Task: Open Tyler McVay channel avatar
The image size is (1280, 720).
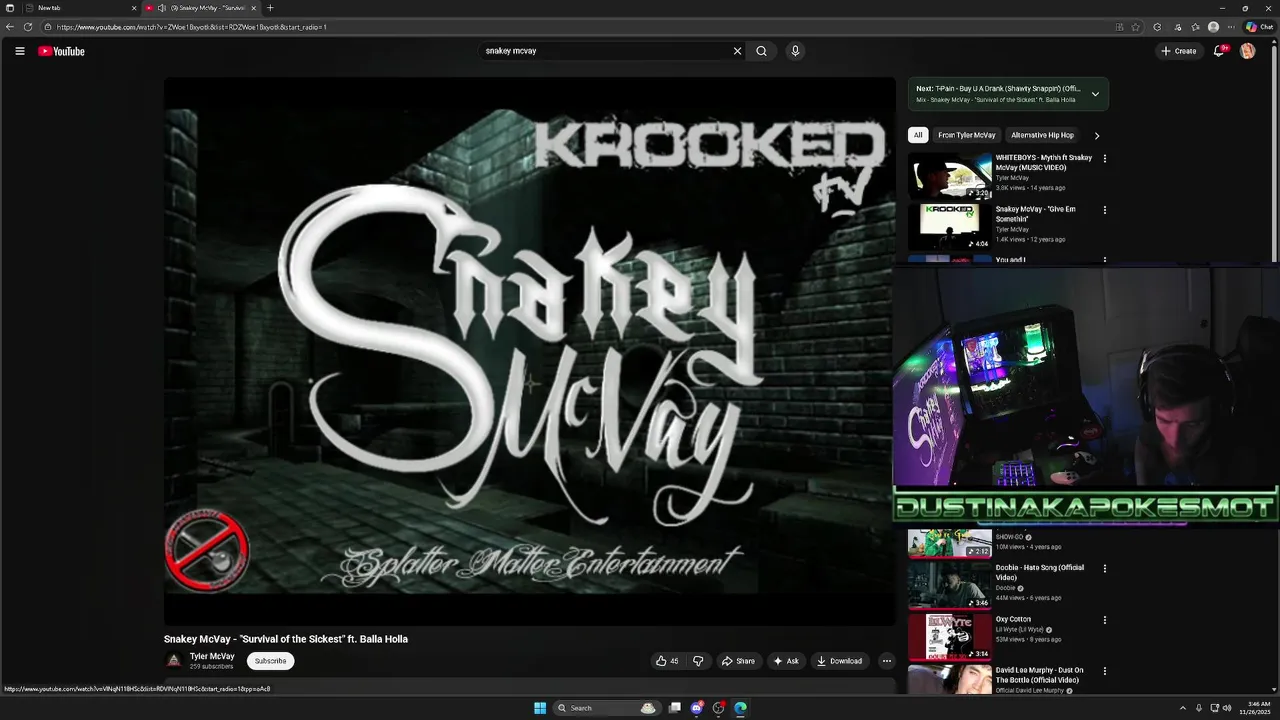Action: tap(174, 660)
